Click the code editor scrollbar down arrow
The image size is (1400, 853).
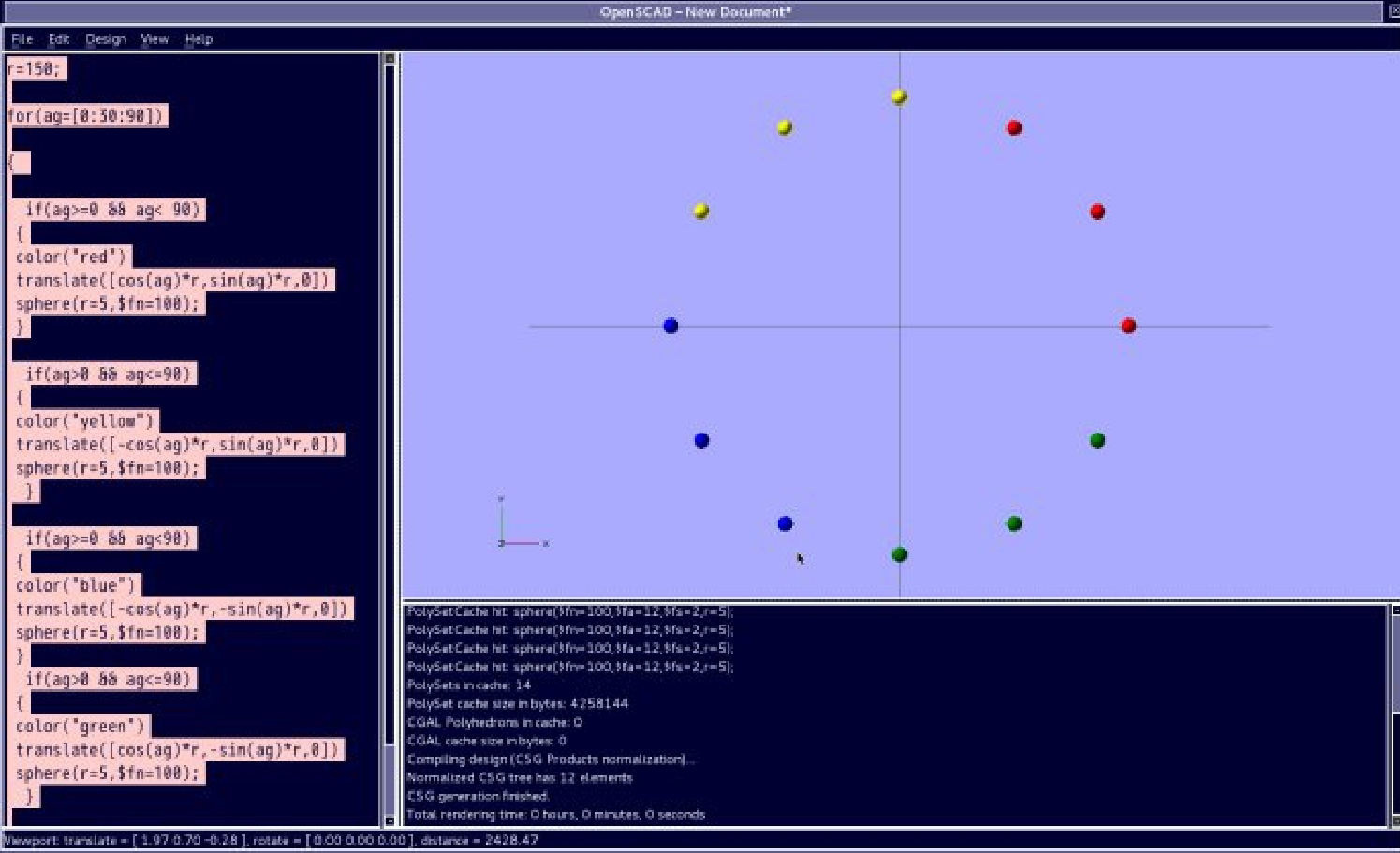[390, 821]
